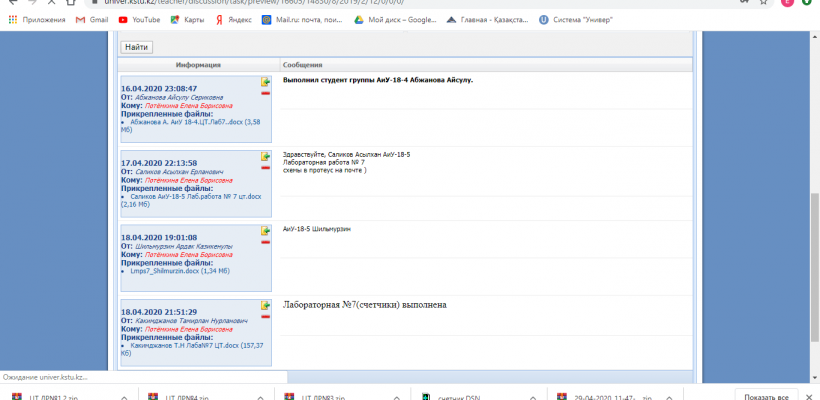Image resolution: width=820 pixels, height=400 pixels.
Task: Reply to Саликов Асылхан's message via arrow icon
Action: 266,156
